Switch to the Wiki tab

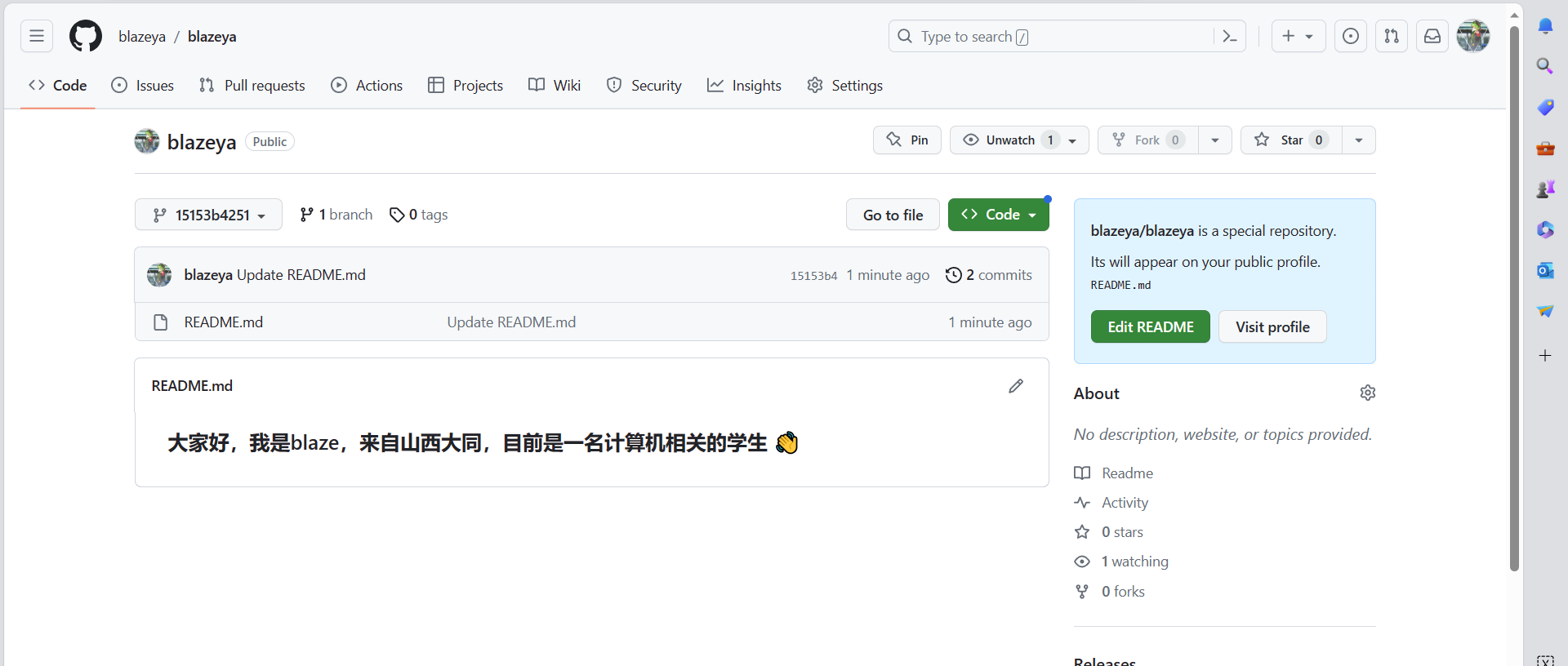[555, 86]
